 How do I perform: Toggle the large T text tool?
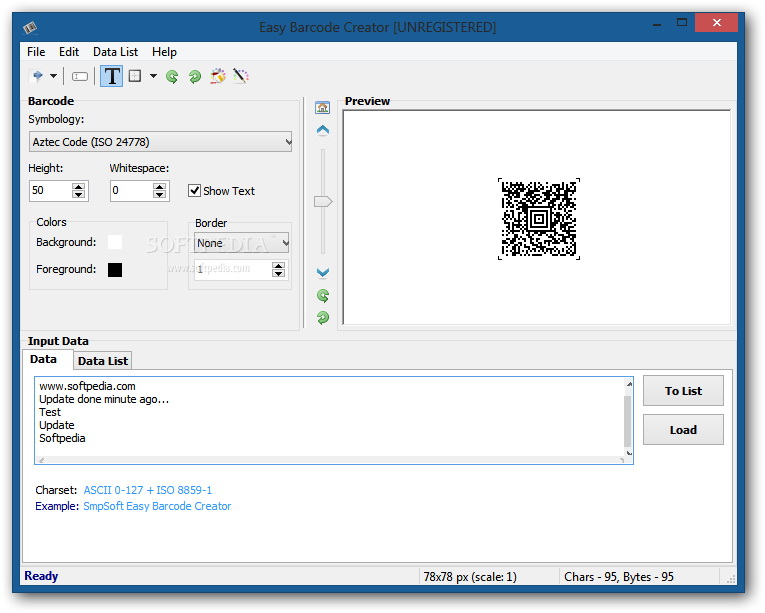point(112,76)
